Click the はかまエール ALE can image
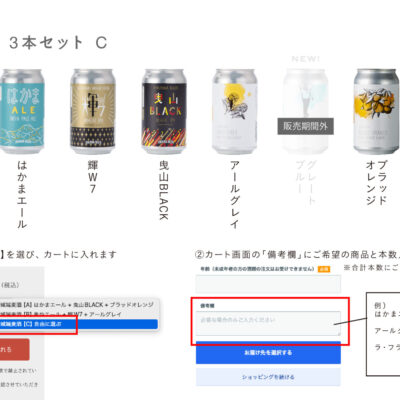Image resolution: width=400 pixels, height=400 pixels. (22, 111)
